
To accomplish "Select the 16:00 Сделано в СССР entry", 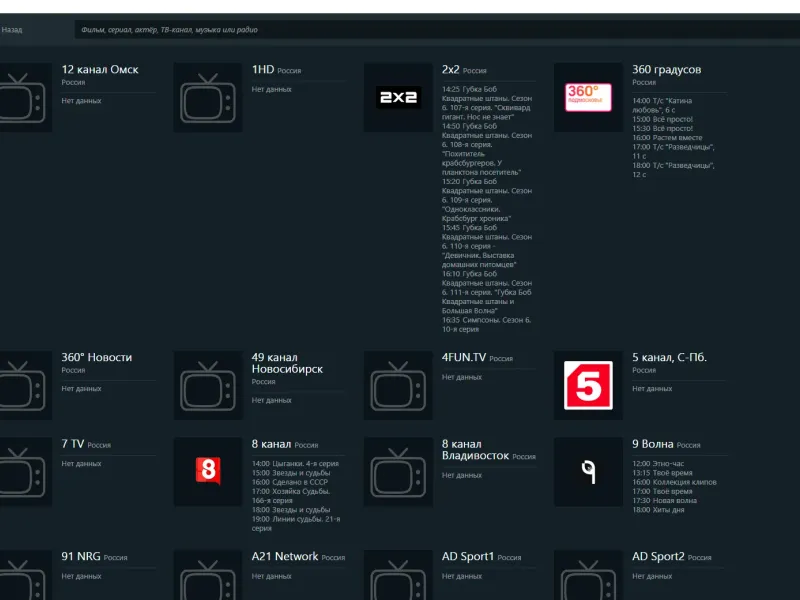I will 290,482.
